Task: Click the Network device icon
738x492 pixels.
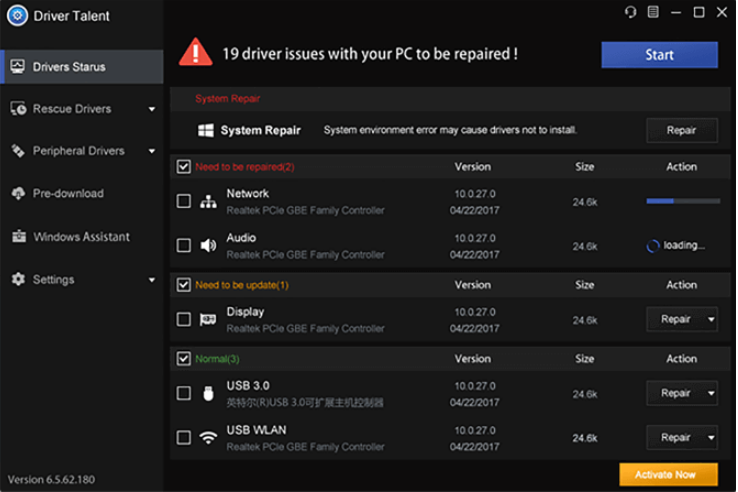Action: point(208,202)
